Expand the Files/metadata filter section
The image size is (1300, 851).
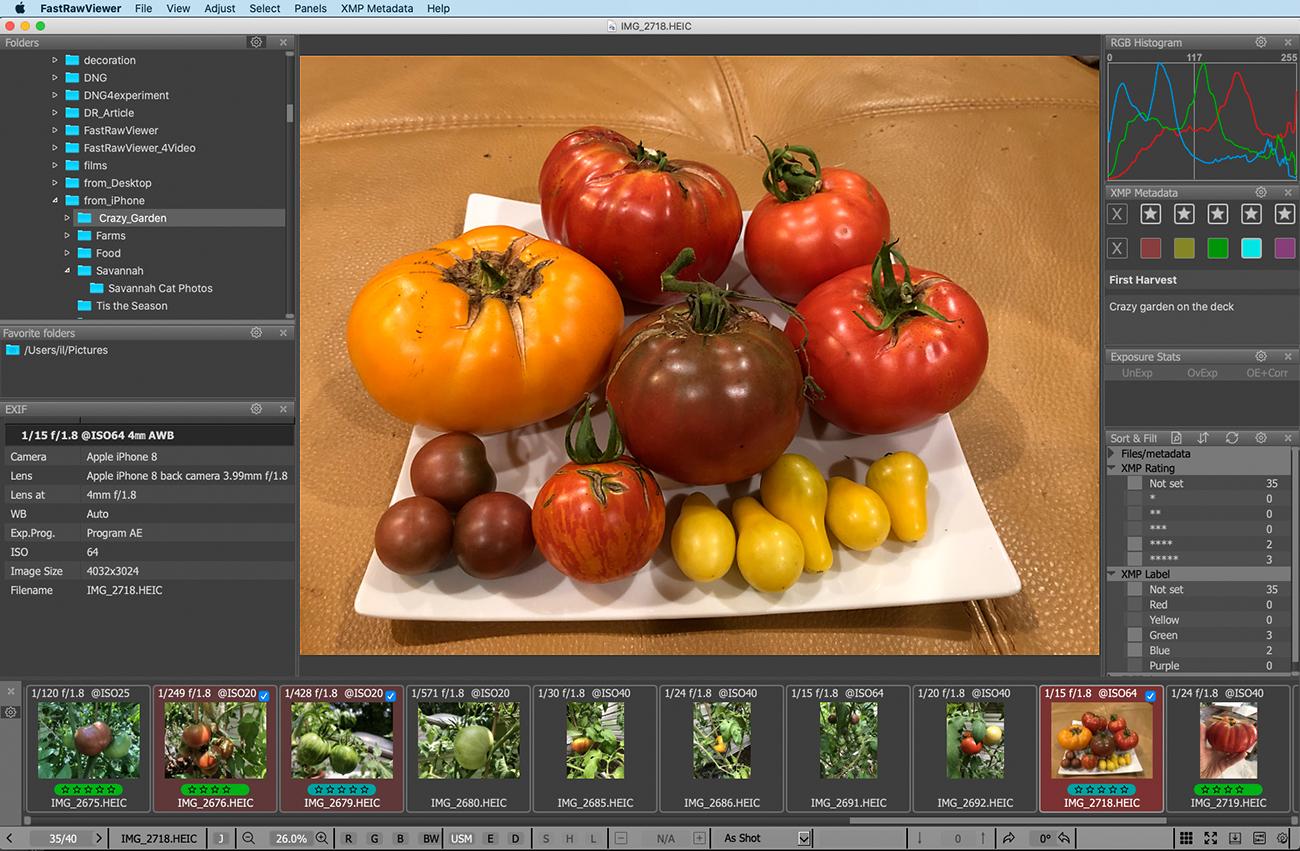click(1112, 453)
